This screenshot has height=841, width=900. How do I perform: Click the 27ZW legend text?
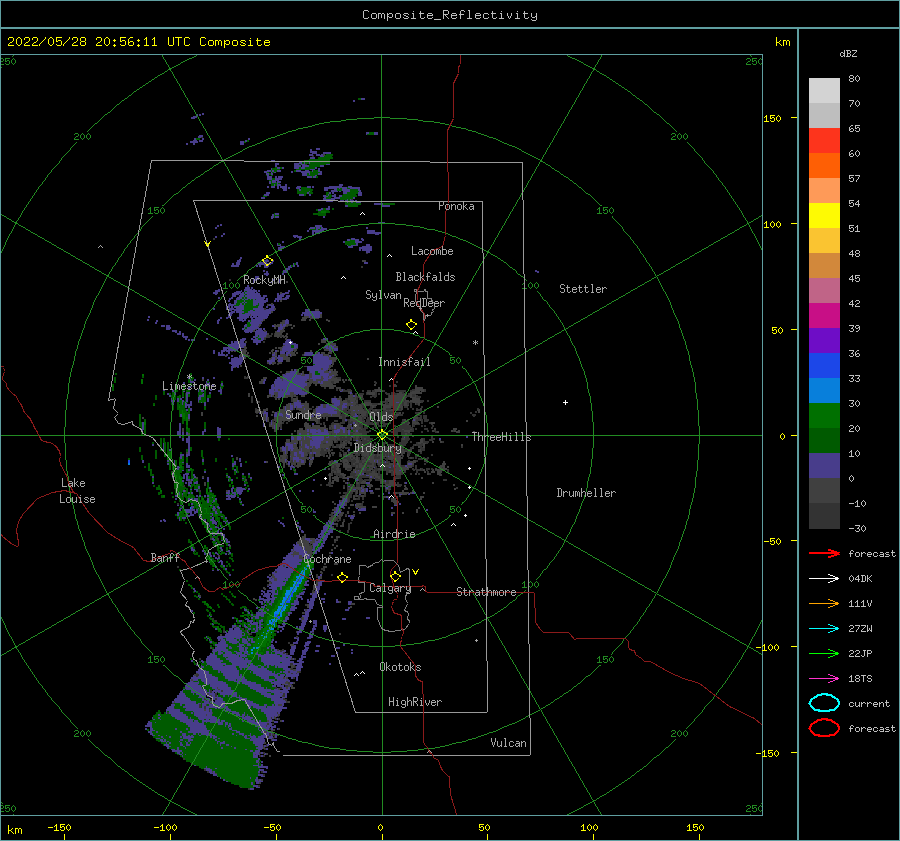[860, 629]
